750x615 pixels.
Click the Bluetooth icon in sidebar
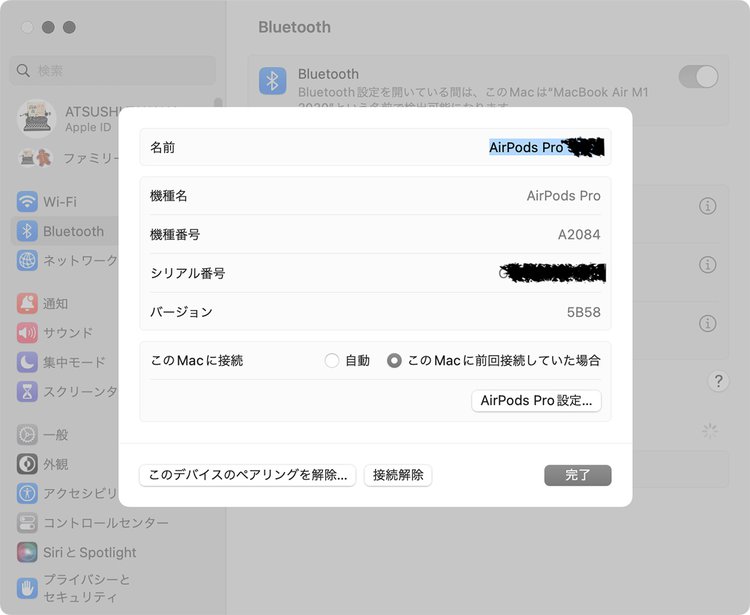[27, 231]
